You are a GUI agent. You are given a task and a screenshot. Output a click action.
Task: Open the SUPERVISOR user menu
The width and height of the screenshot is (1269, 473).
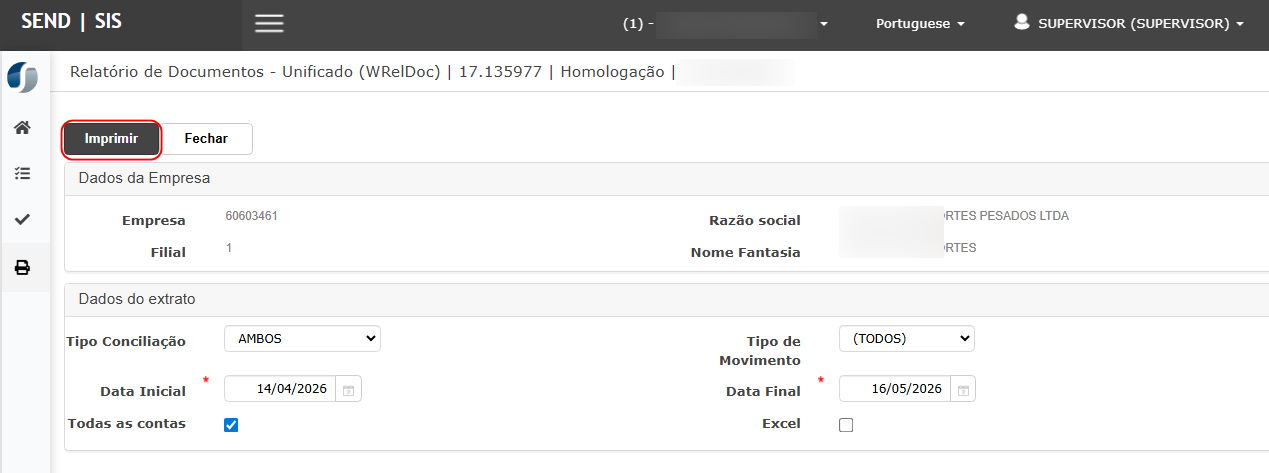(1140, 24)
